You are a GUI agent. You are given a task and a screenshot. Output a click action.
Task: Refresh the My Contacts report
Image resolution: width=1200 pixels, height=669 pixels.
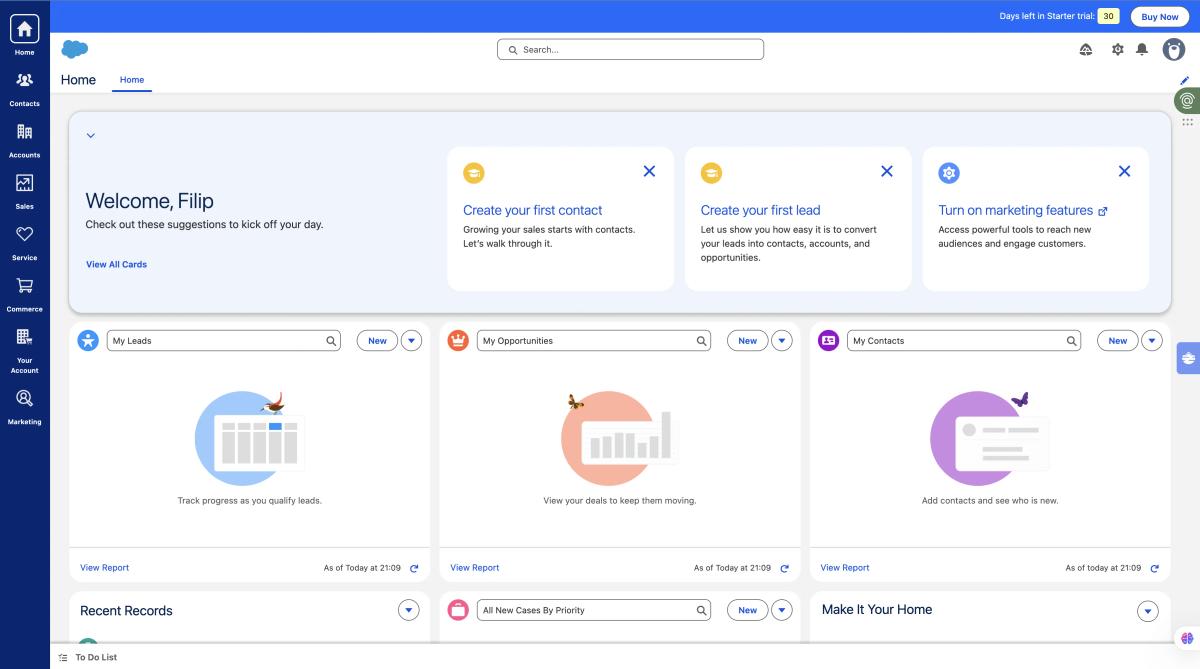(1154, 568)
